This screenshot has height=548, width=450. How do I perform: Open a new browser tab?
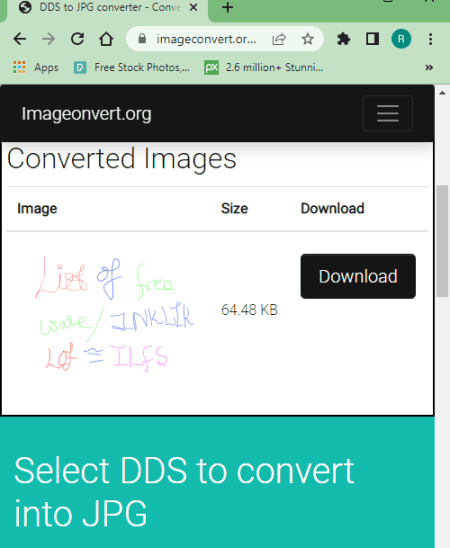pos(227,7)
